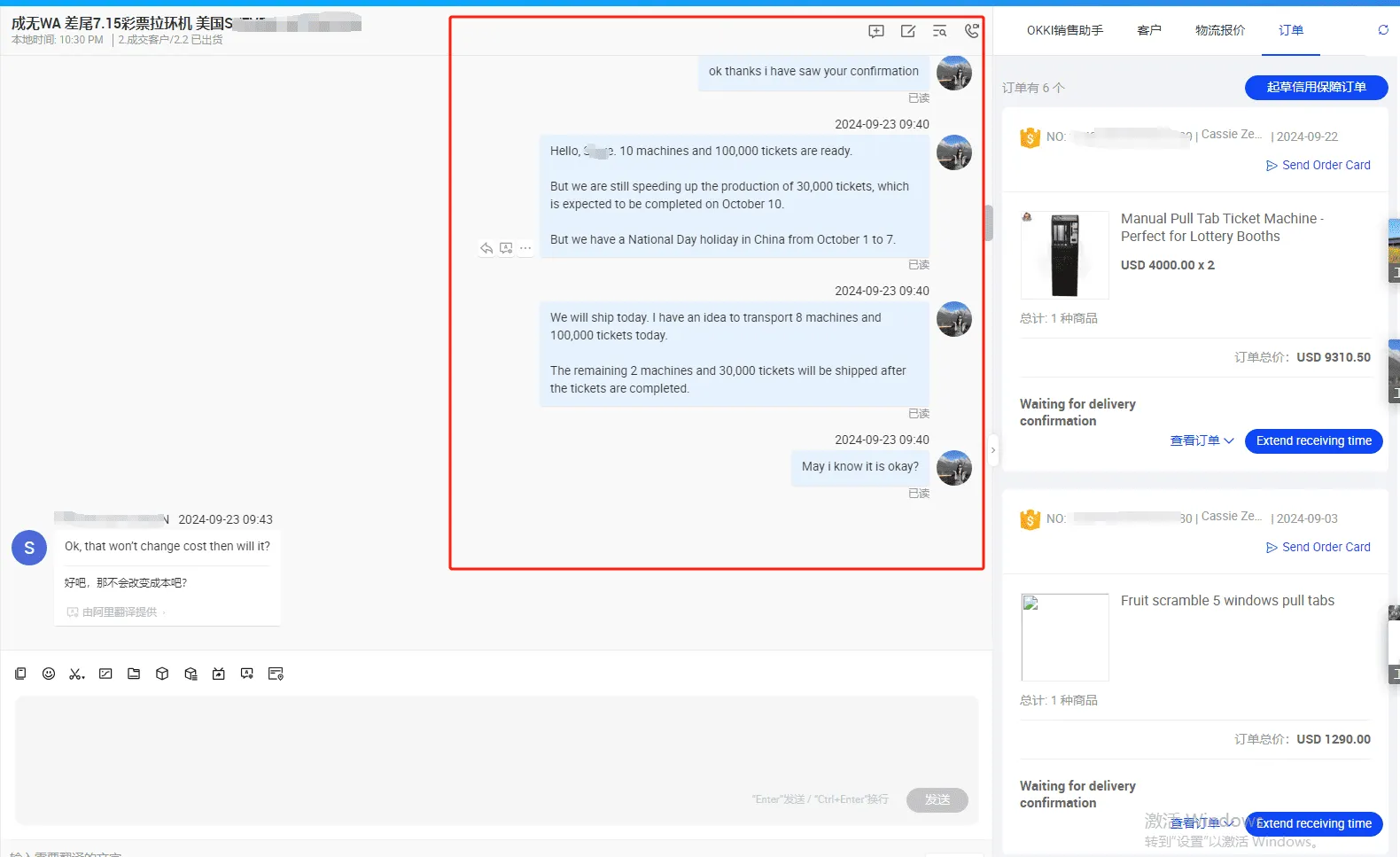Click the 发送 send button
This screenshot has height=857, width=1400.
pos(937,799)
